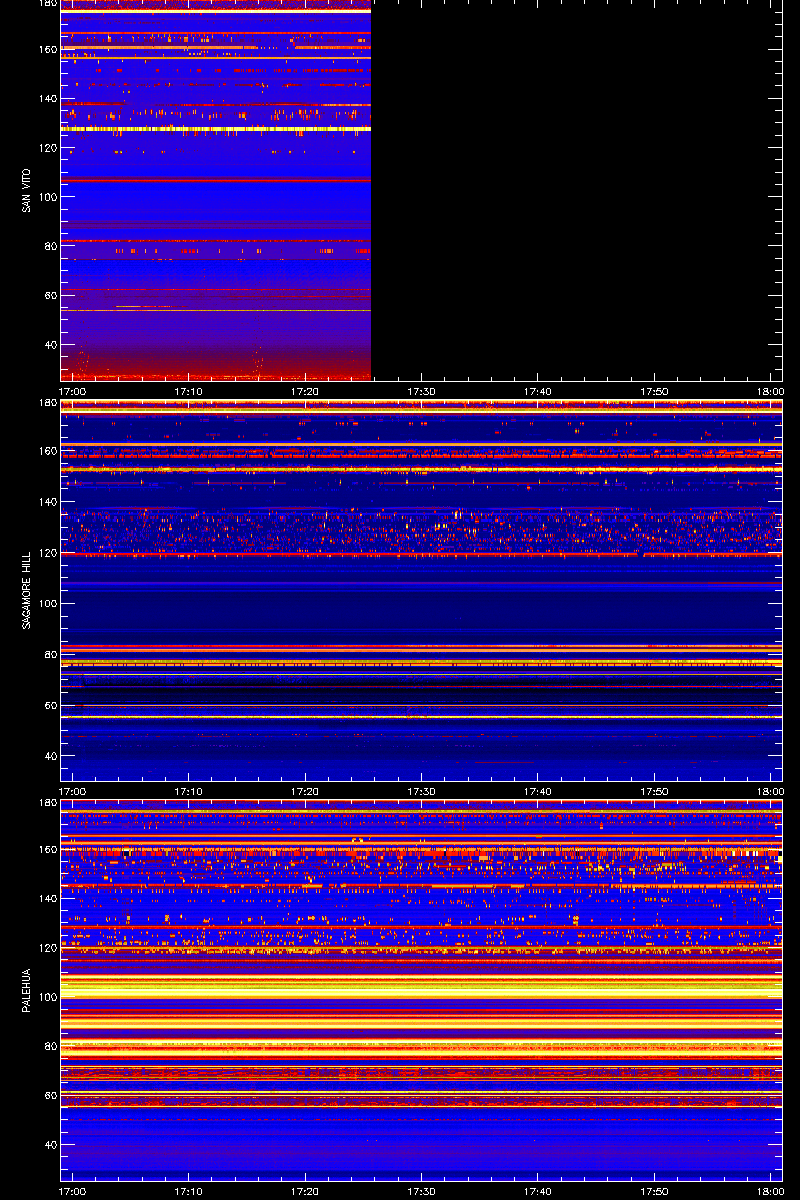
Task: Click 17:00 time label below San Vito plot
Action: tap(73, 391)
